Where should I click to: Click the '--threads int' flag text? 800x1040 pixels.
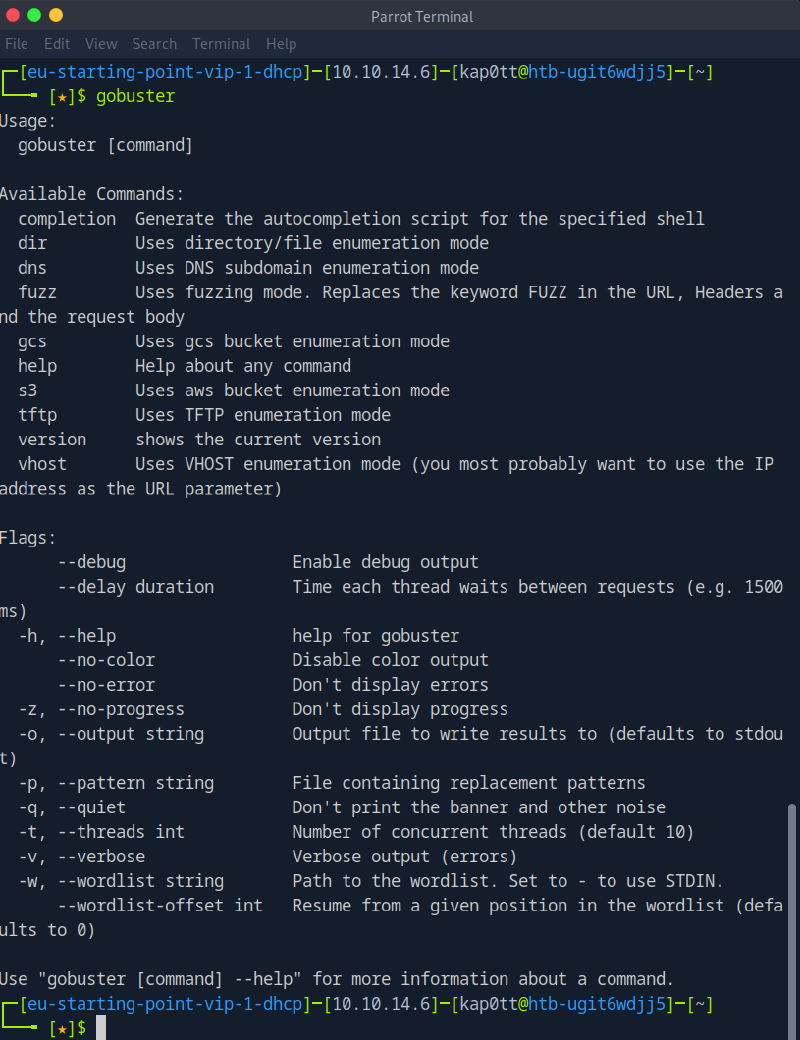[x=121, y=832]
